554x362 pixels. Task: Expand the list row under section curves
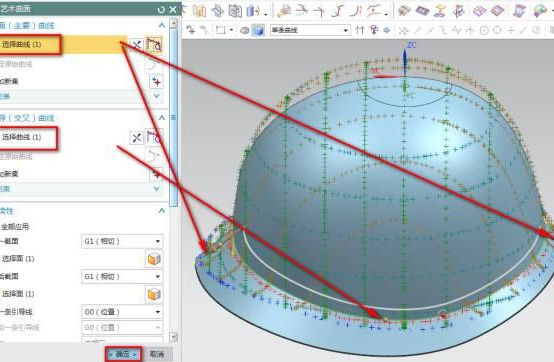pos(157,96)
